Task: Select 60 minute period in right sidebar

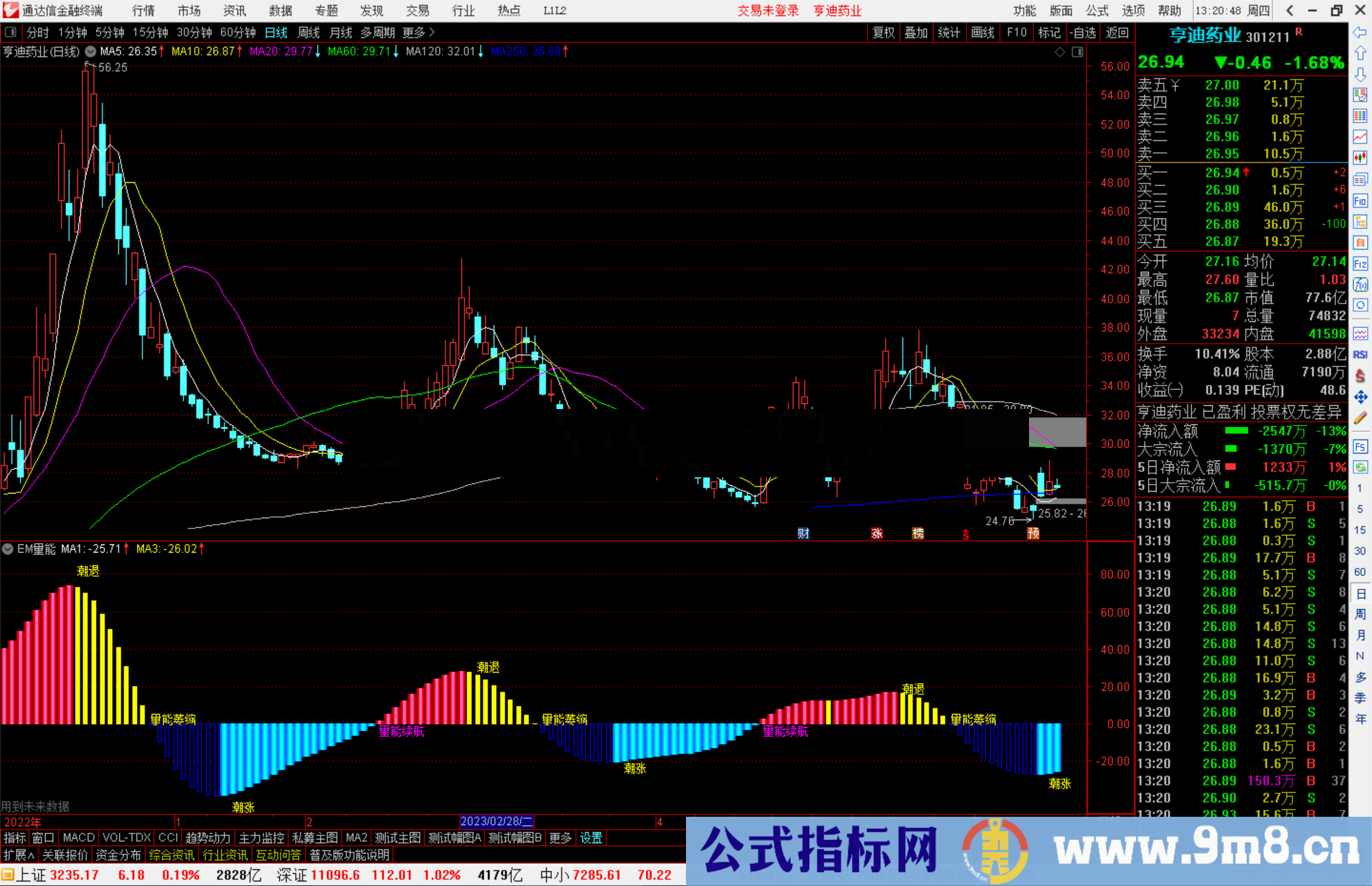Action: pos(1360,572)
